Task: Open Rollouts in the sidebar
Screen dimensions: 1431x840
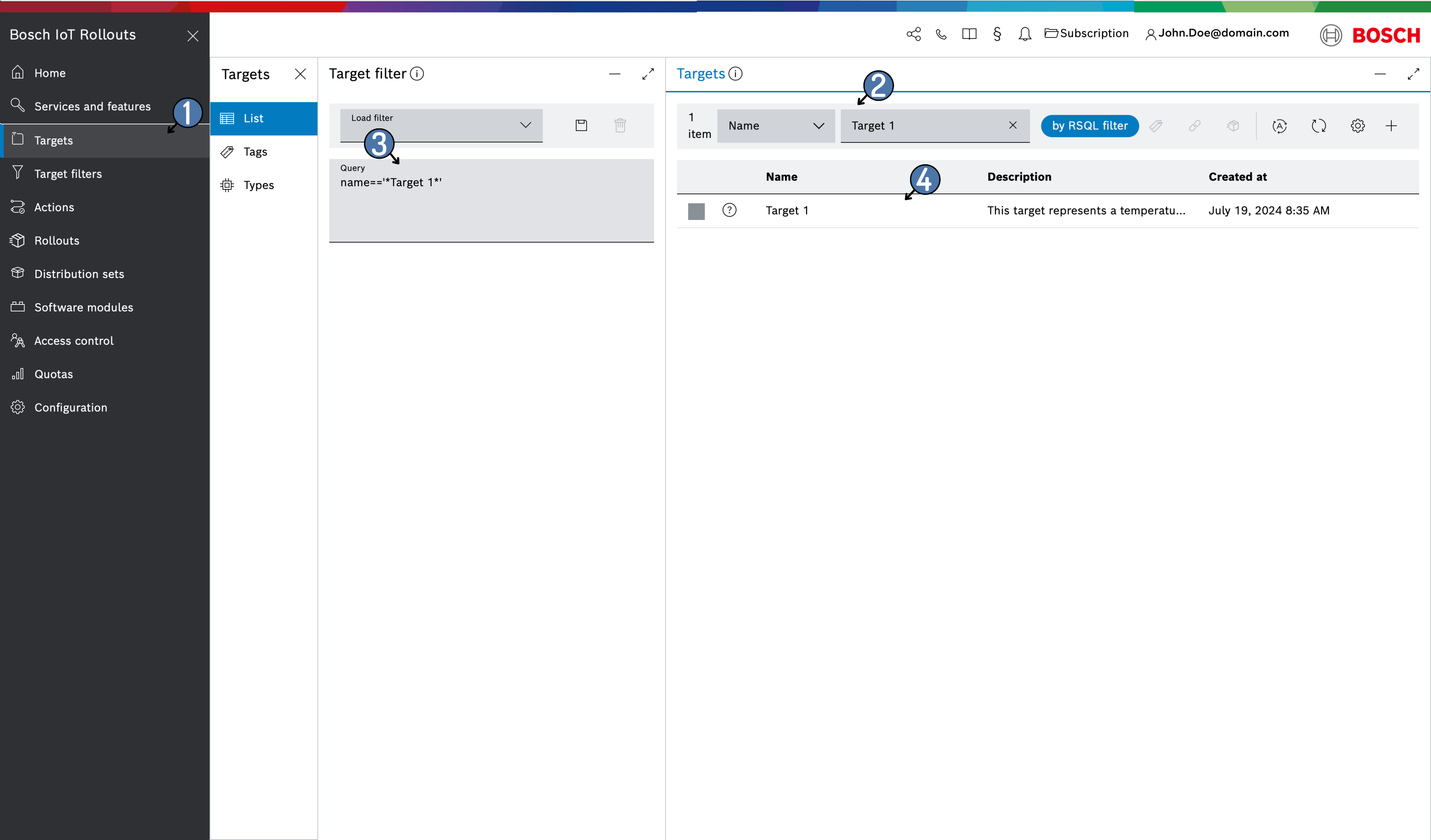Action: pos(57,241)
